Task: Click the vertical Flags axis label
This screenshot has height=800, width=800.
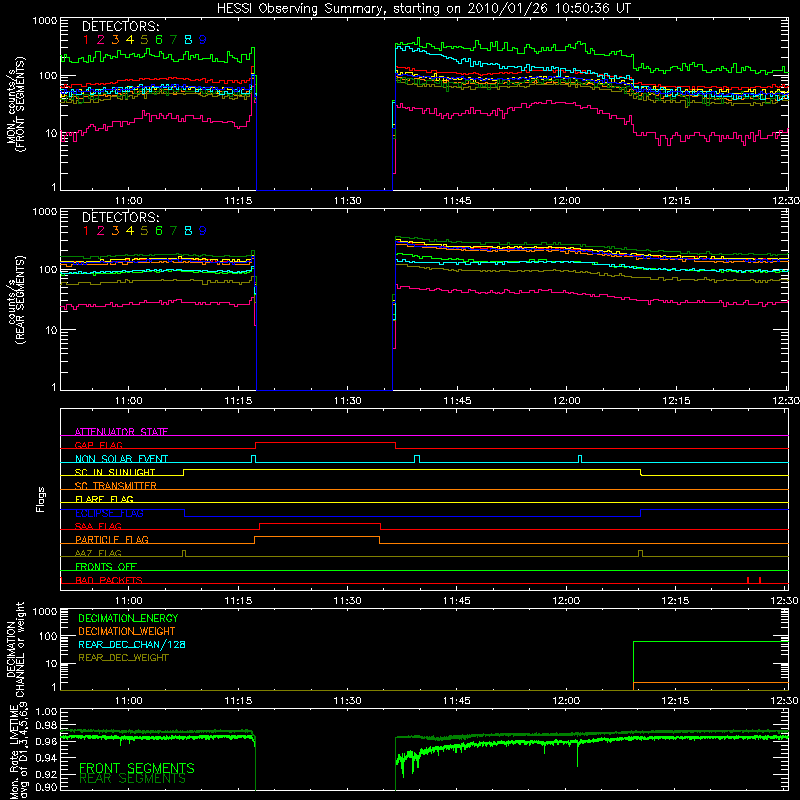Action: [41, 499]
